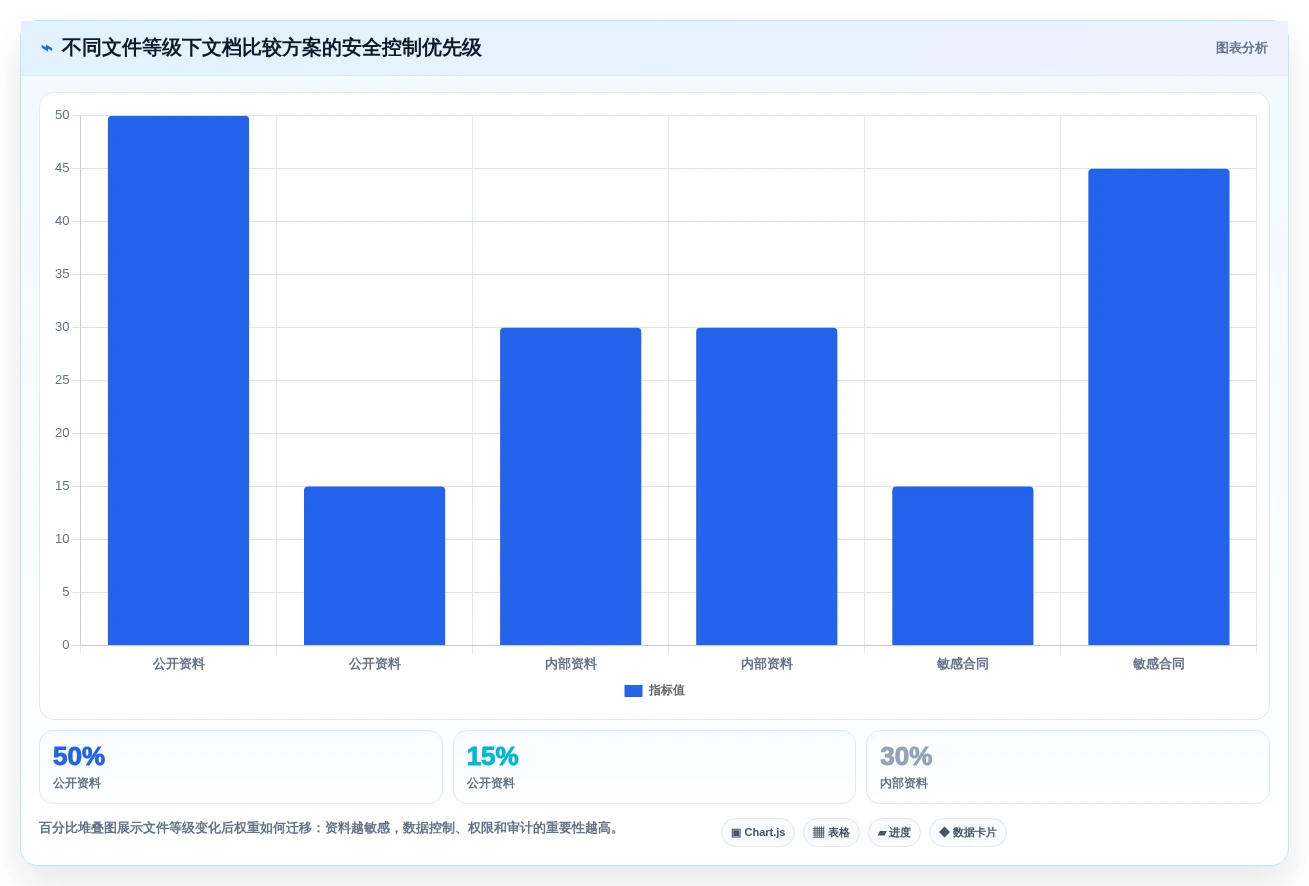The height and width of the screenshot is (886, 1309).
Task: Click the 图表分析 label in the header
Action: 1241,48
